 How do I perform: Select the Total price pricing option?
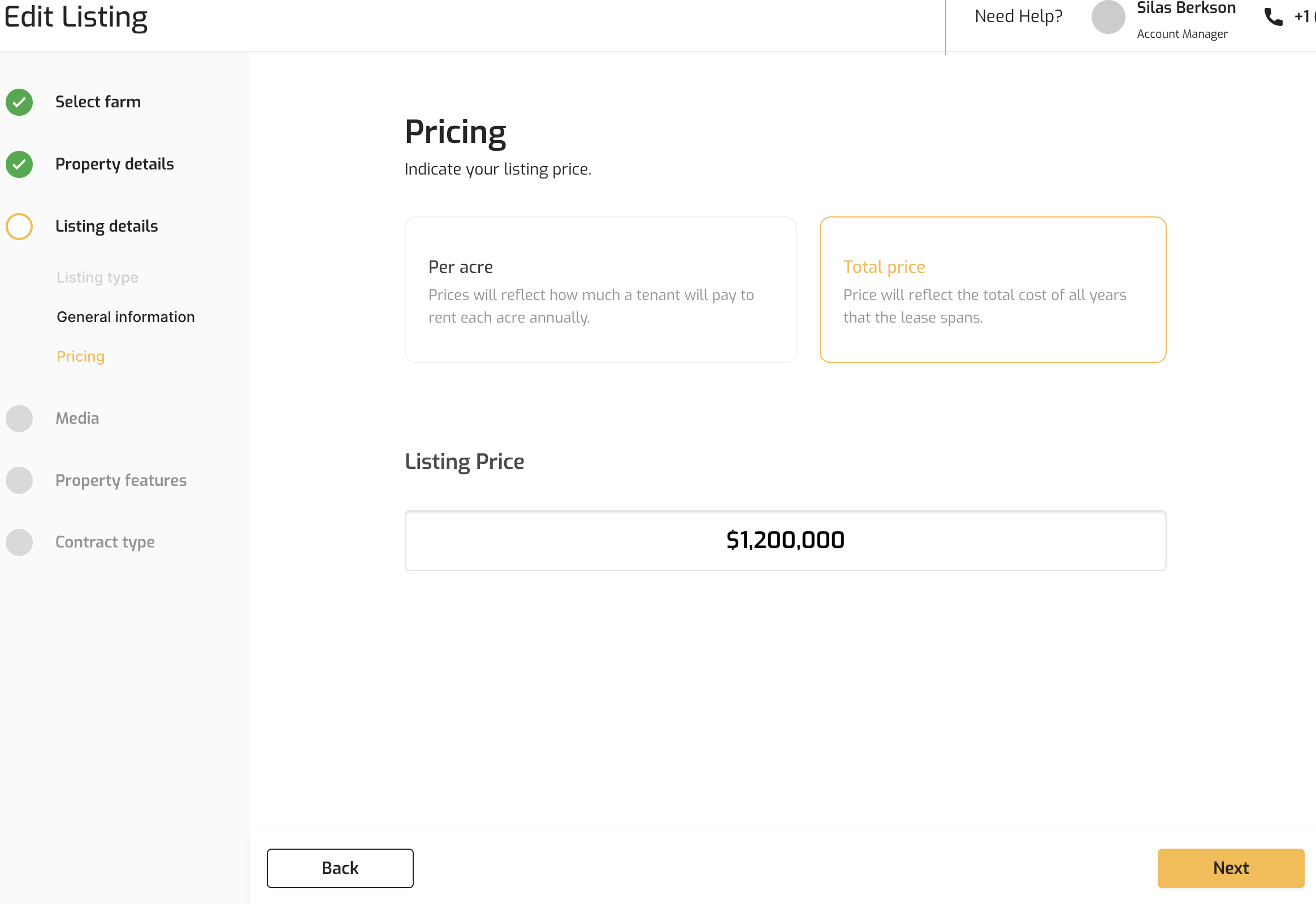(x=993, y=289)
